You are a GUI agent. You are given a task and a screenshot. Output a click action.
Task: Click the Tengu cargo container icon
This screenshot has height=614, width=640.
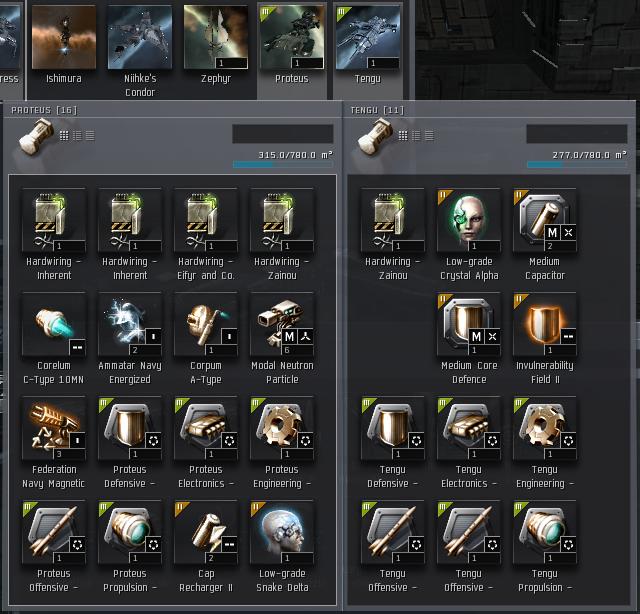tap(375, 136)
